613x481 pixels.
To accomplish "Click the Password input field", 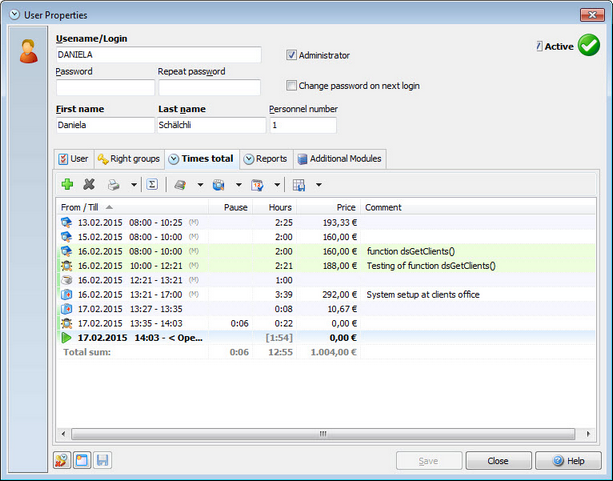I will pyautogui.click(x=105, y=88).
